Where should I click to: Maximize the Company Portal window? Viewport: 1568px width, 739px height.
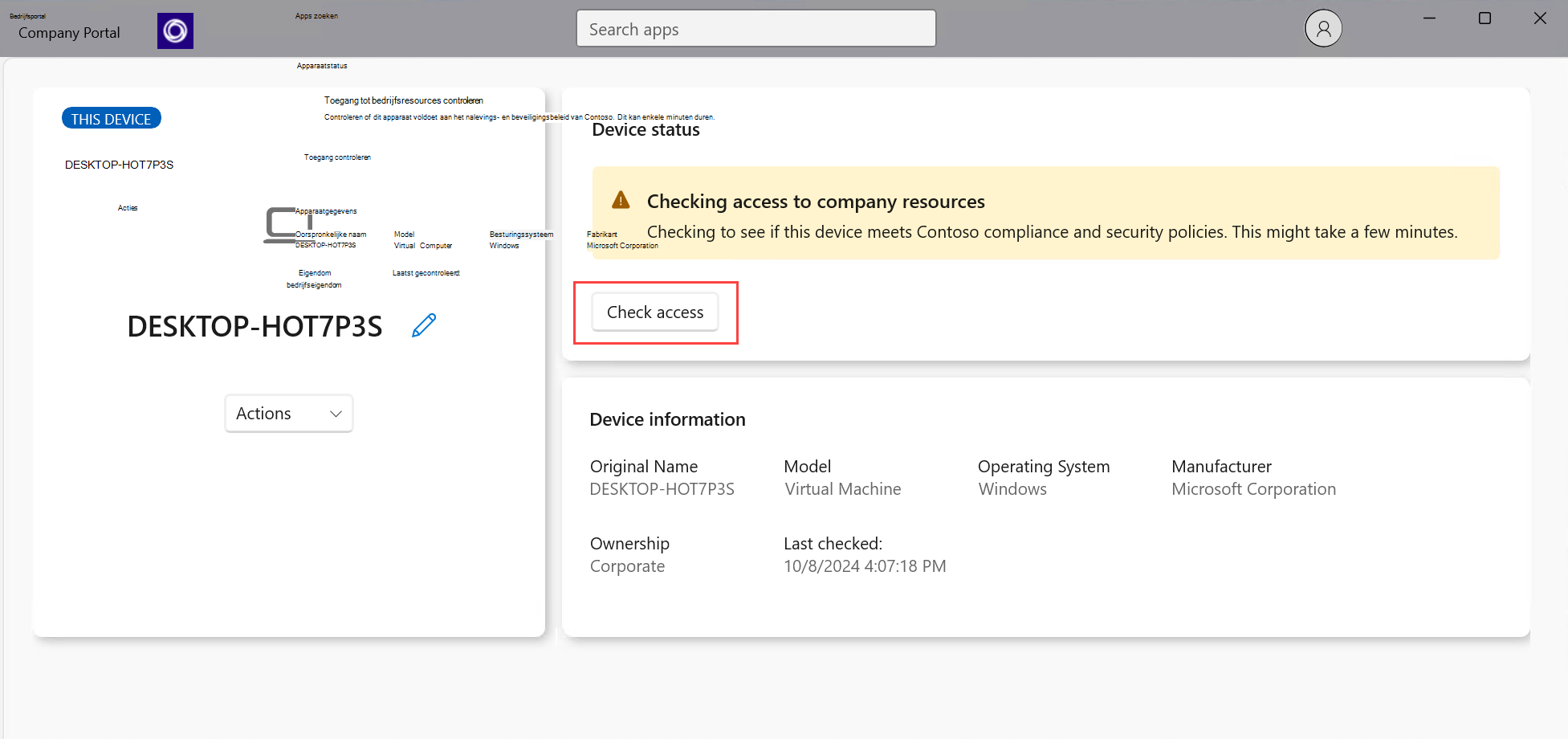1485,18
